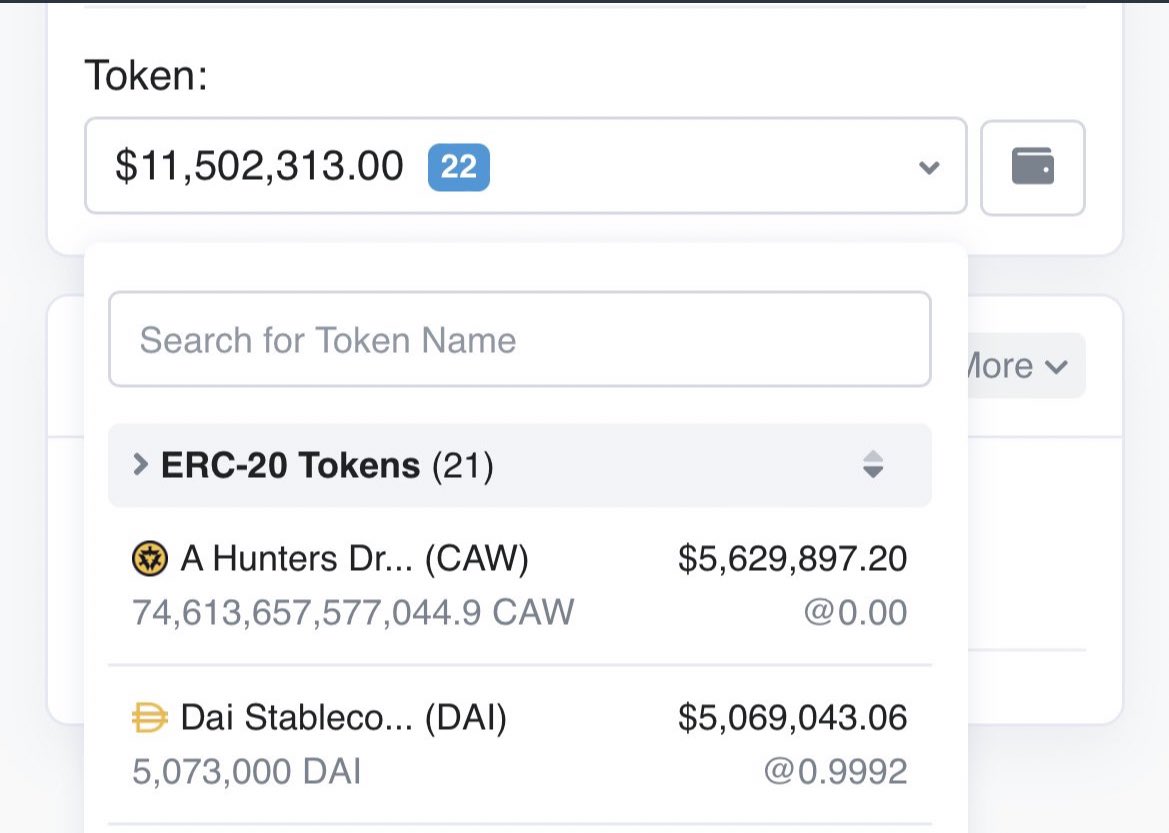Open the wallet holdings icon button
The width and height of the screenshot is (1169, 833).
[x=1033, y=167]
